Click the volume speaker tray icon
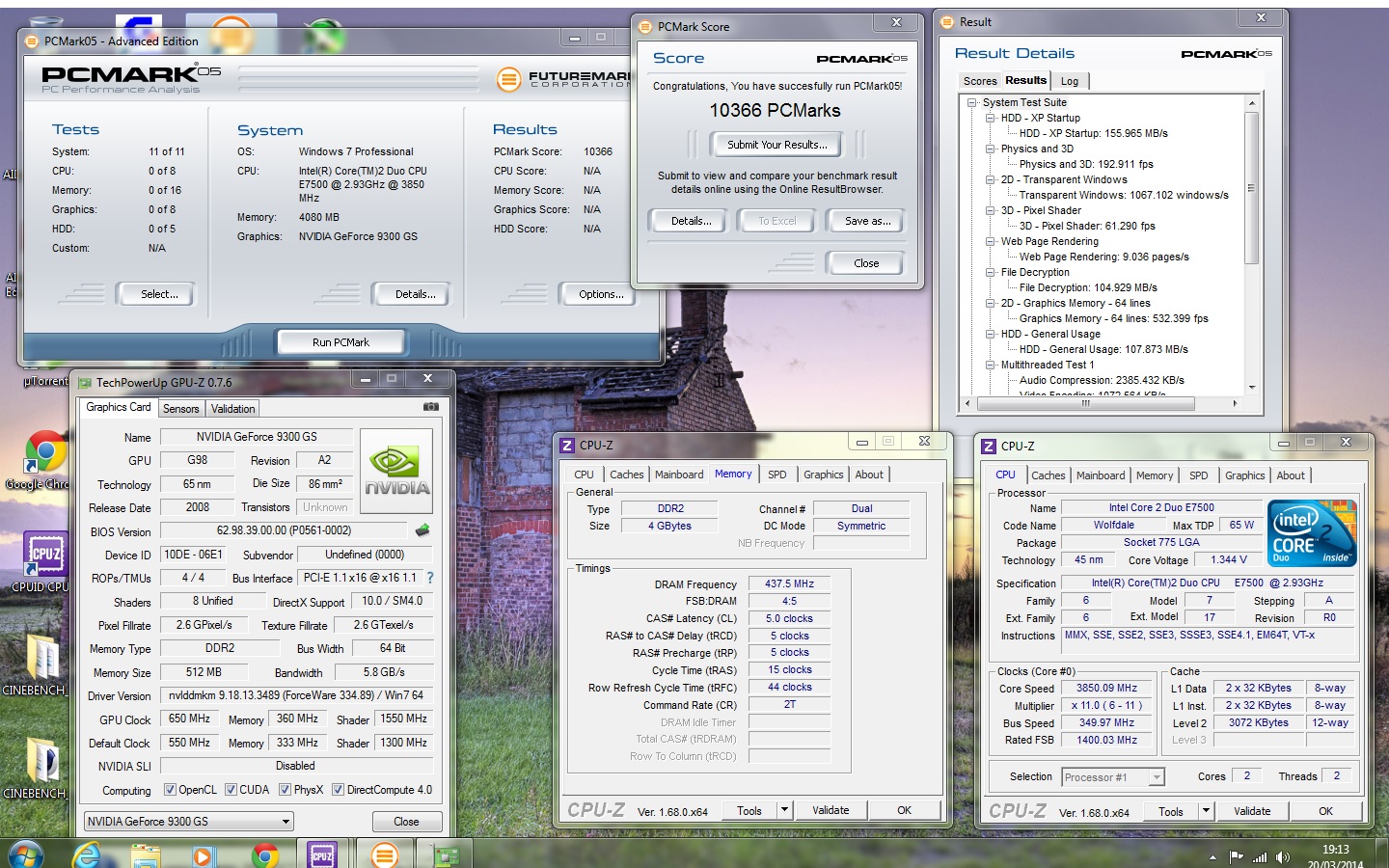The width and height of the screenshot is (1389, 868). (x=1283, y=856)
